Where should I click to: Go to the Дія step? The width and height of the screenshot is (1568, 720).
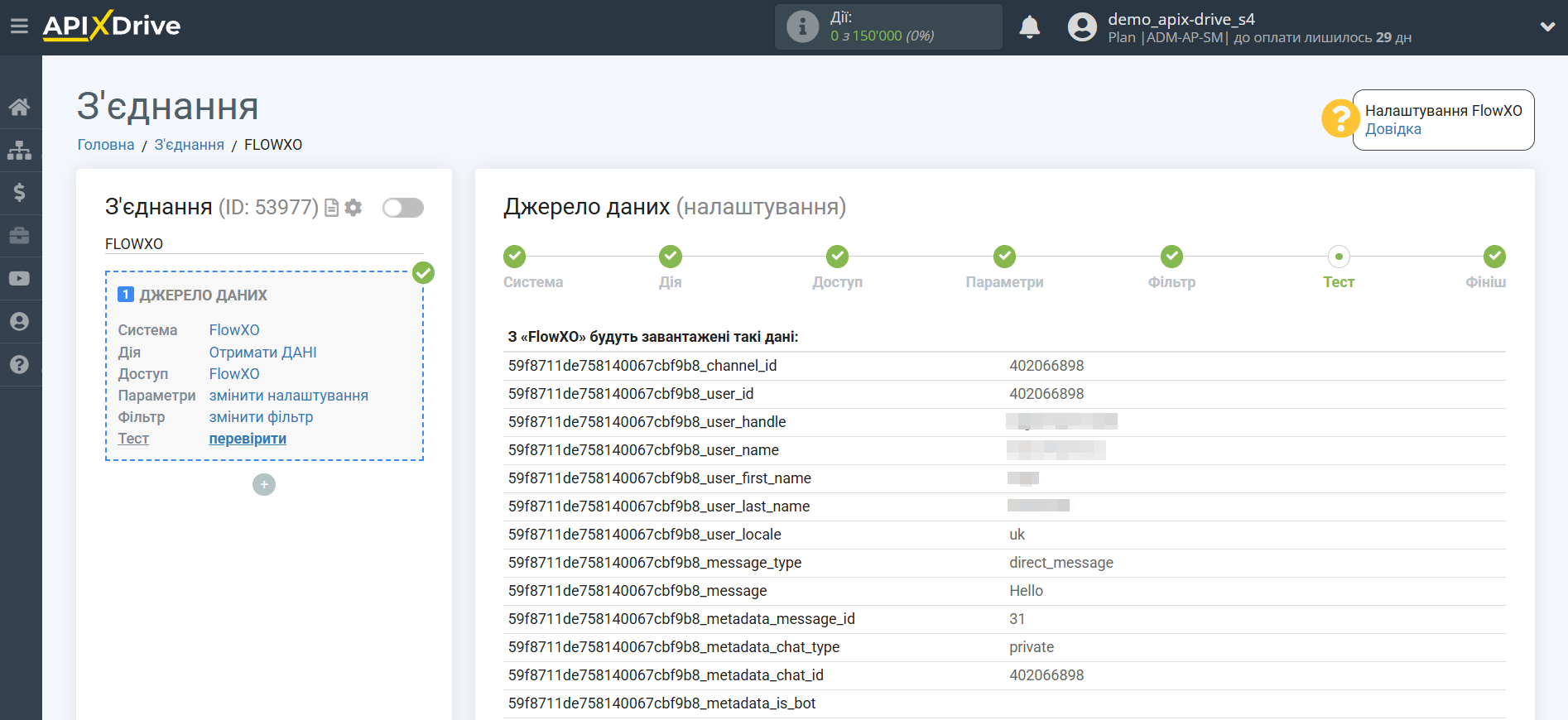tap(671, 257)
